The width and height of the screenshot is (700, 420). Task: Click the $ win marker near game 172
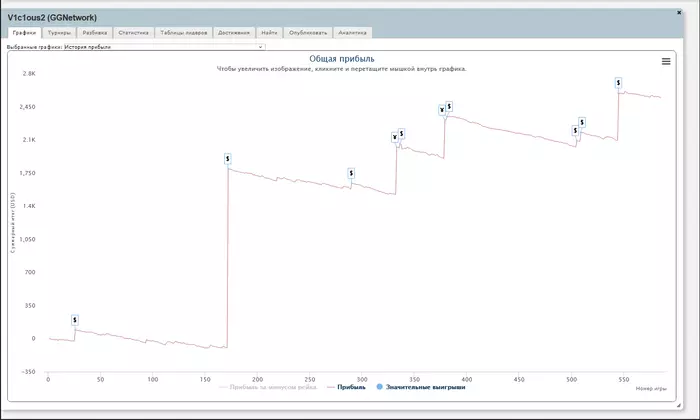tap(228, 158)
